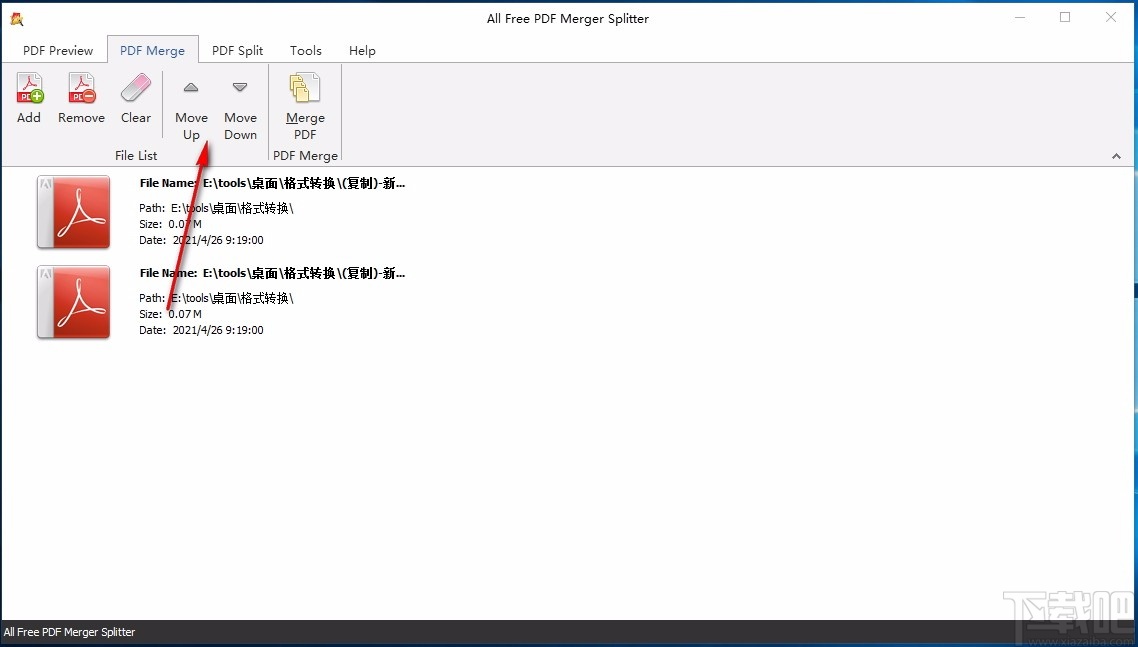Open the PDF Preview tab

[x=57, y=50]
